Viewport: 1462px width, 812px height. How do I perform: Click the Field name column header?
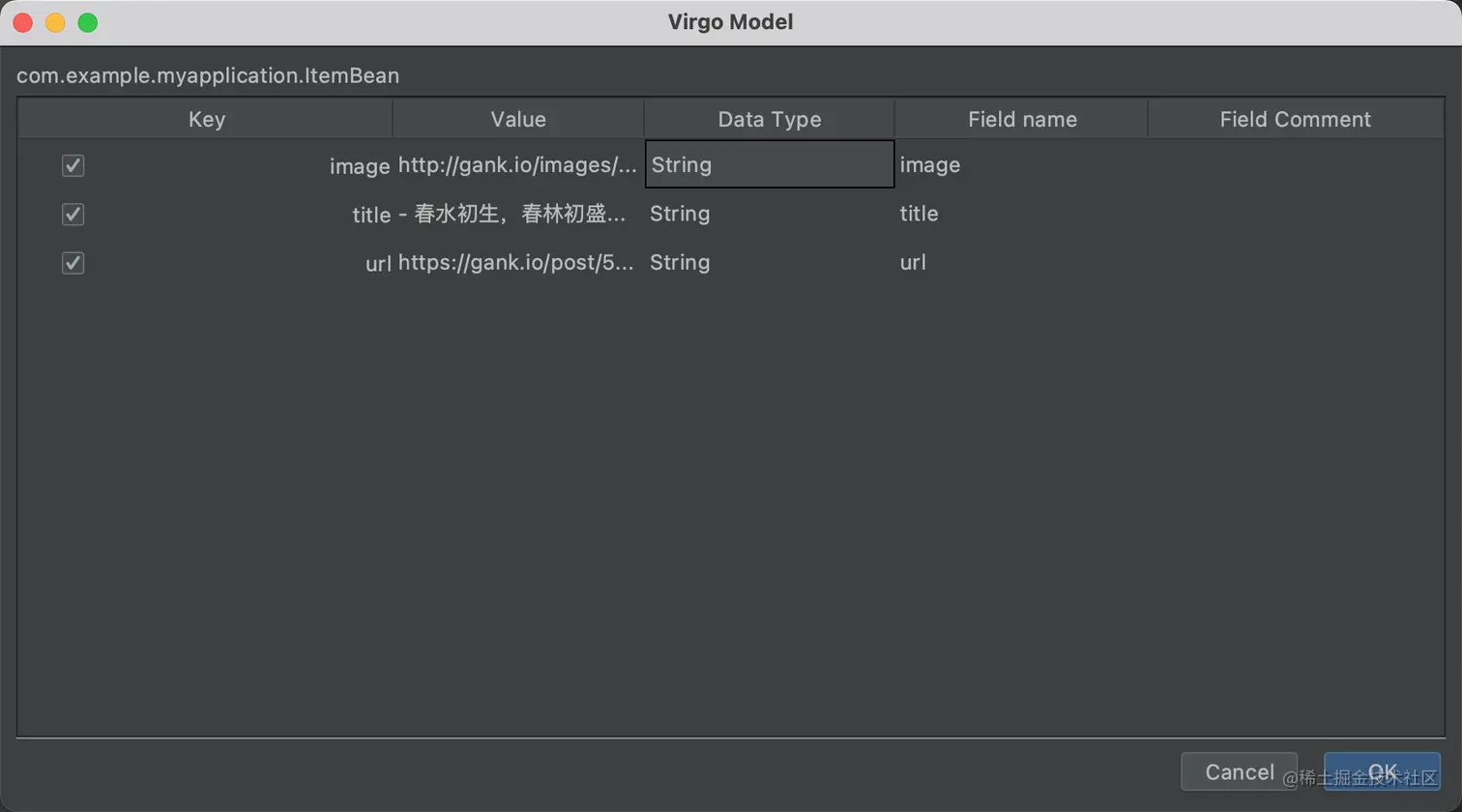tap(1022, 120)
